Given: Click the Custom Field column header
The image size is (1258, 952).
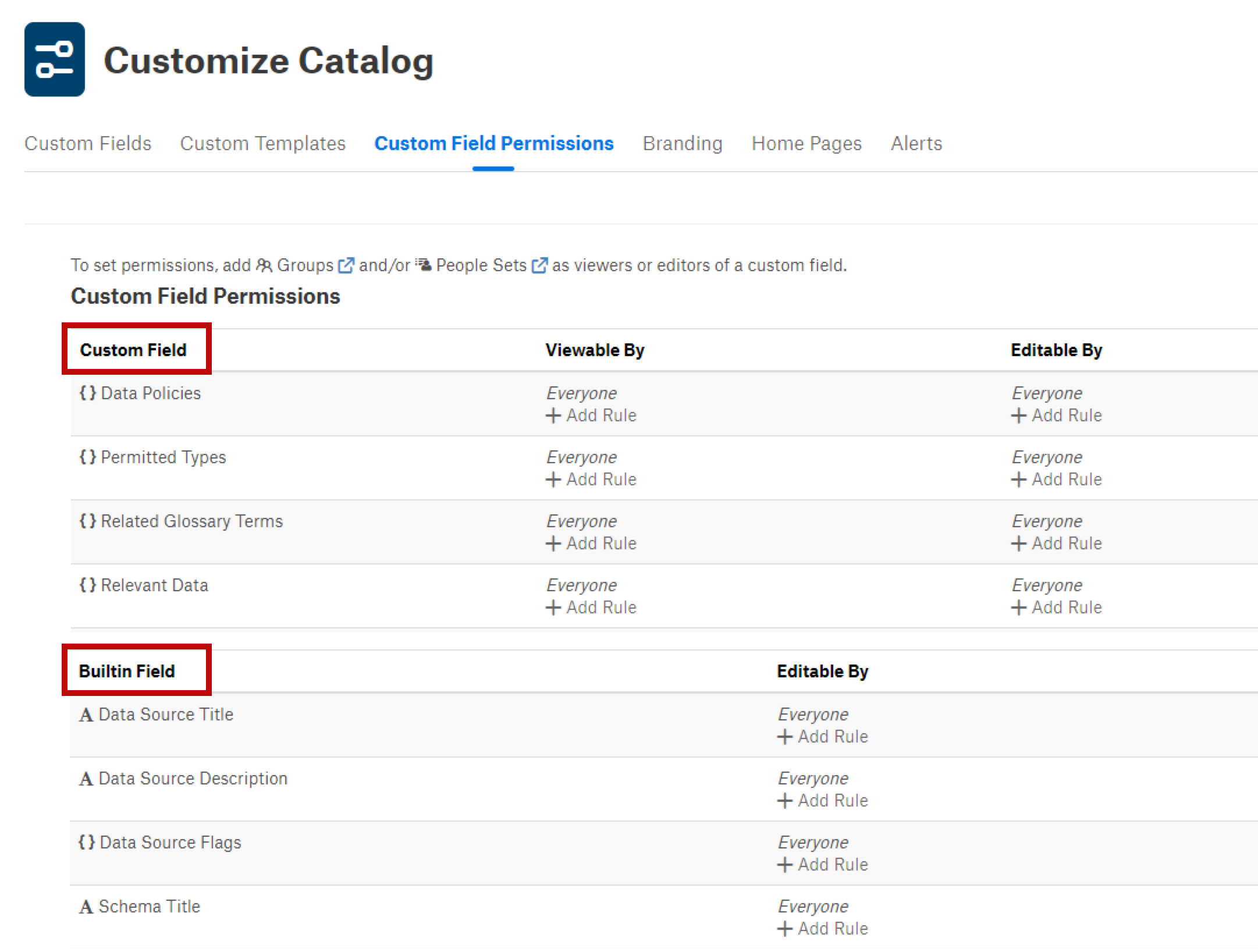Looking at the screenshot, I should point(133,350).
